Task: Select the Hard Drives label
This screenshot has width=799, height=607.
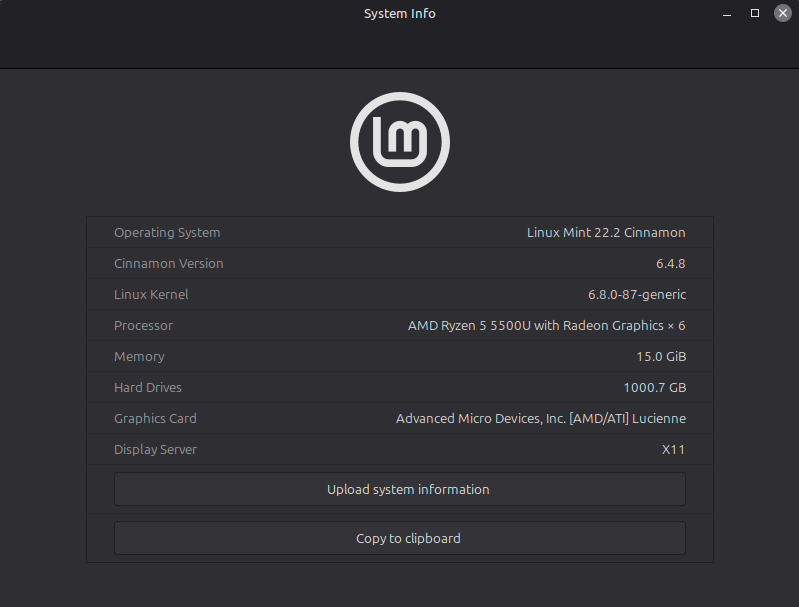Action: [148, 387]
